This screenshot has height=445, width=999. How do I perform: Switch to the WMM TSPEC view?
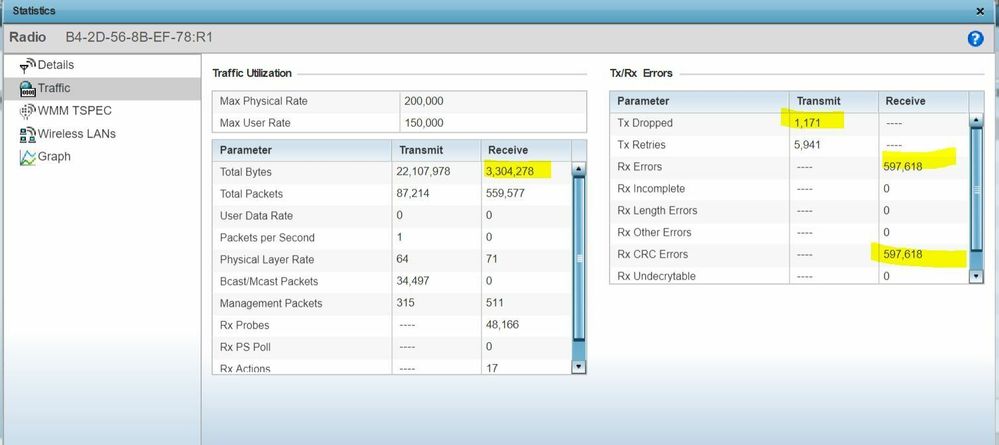point(74,111)
